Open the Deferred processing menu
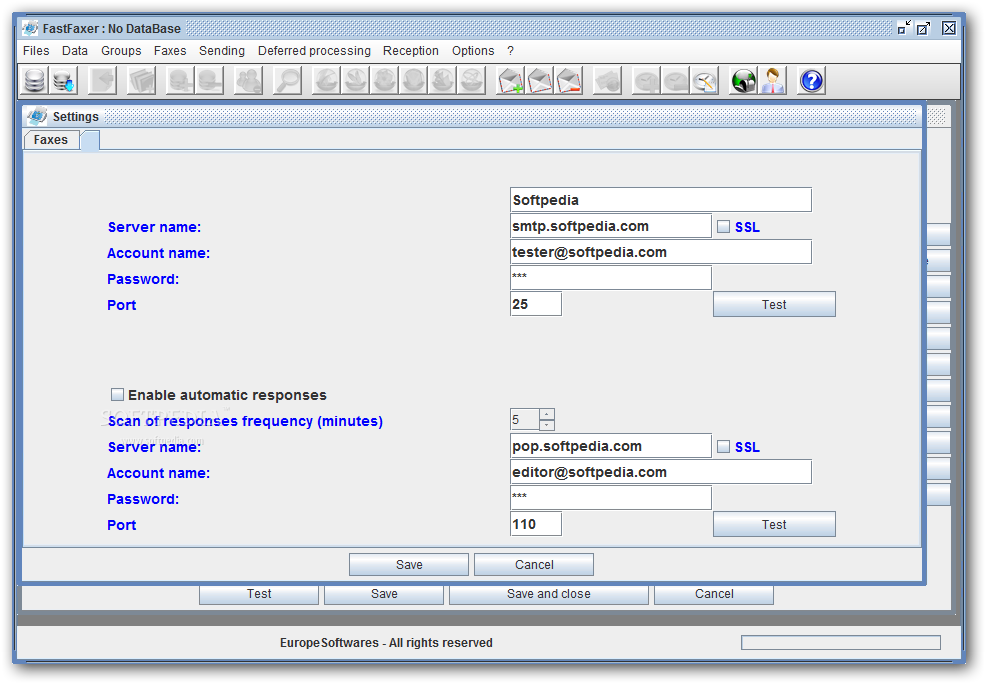 pyautogui.click(x=314, y=51)
